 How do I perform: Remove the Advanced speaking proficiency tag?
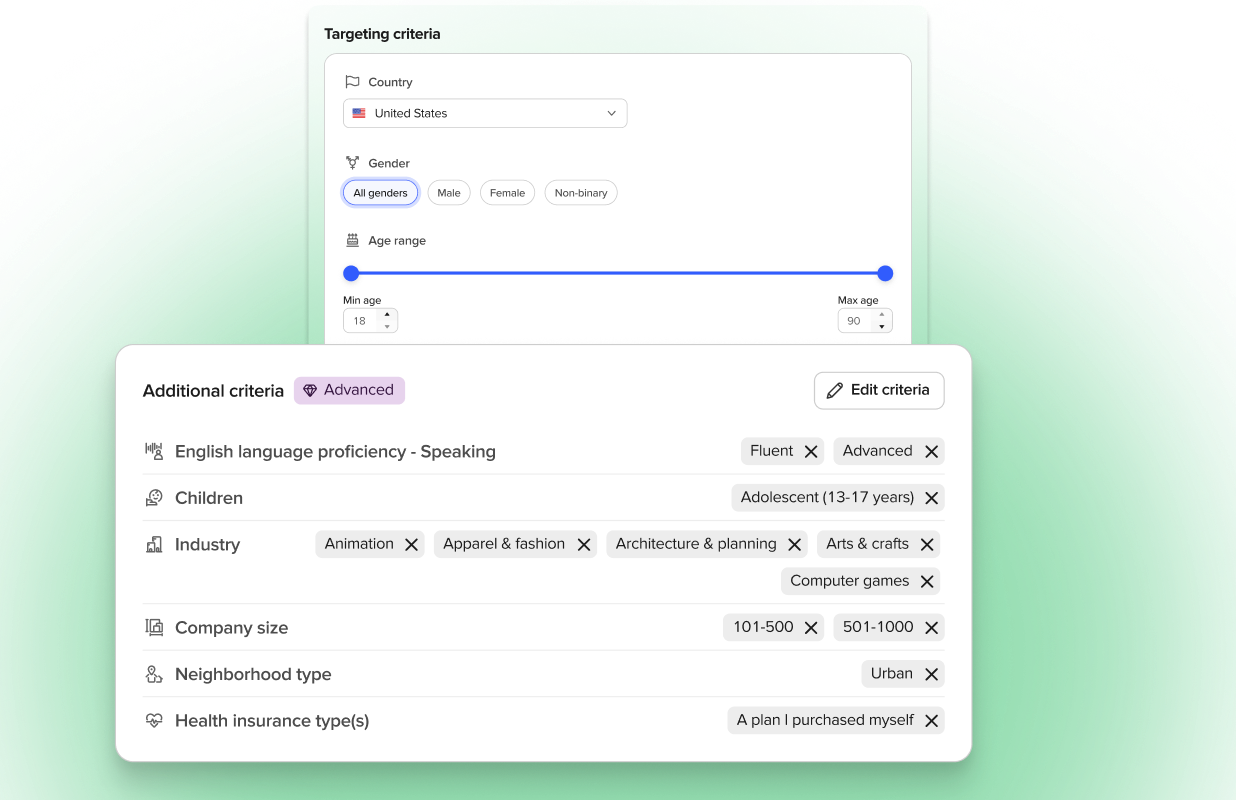tap(931, 452)
